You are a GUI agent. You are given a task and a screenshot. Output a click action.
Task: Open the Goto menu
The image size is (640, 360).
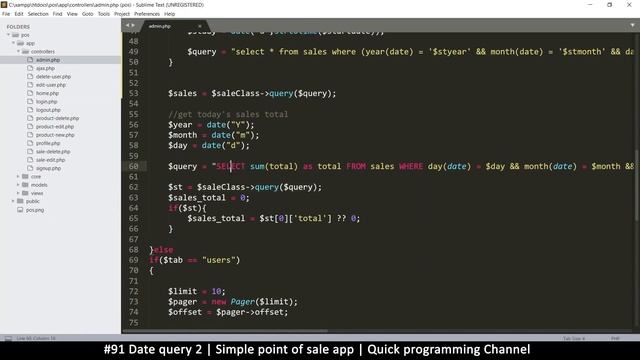(87, 14)
